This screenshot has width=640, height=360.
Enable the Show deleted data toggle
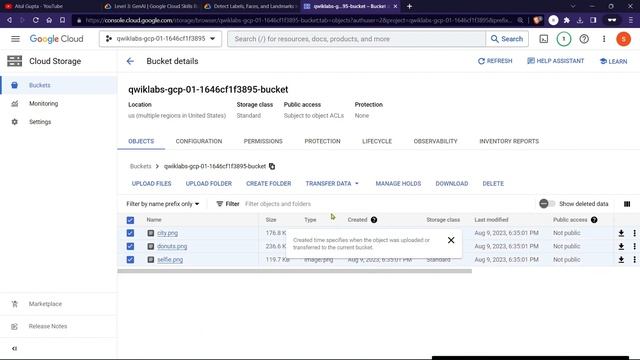(x=547, y=204)
